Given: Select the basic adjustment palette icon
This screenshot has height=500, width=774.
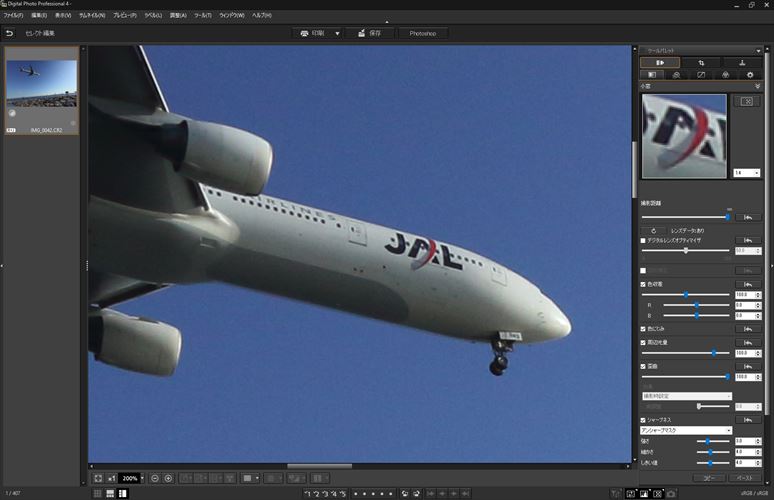Looking at the screenshot, I should pyautogui.click(x=652, y=75).
